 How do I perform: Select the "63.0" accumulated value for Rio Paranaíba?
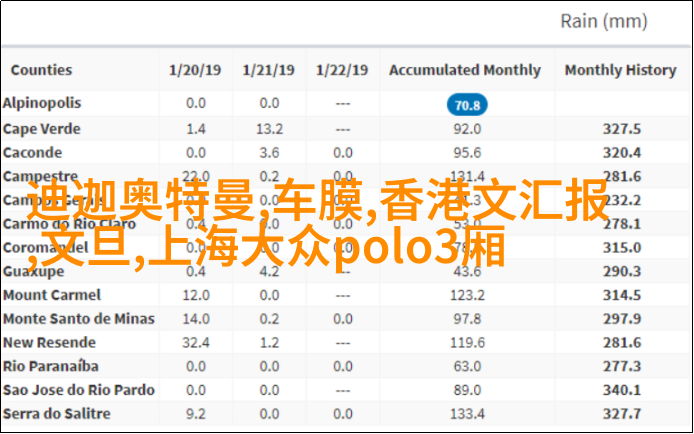tap(467, 366)
